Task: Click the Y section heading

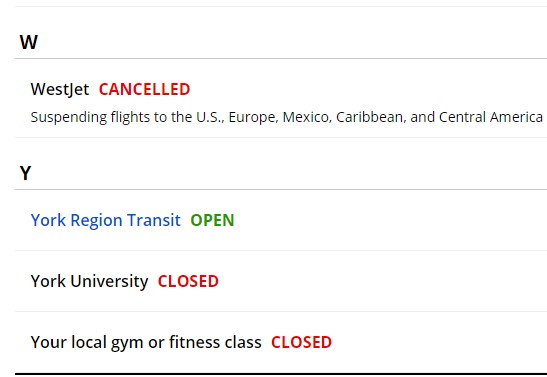Action: click(x=25, y=173)
